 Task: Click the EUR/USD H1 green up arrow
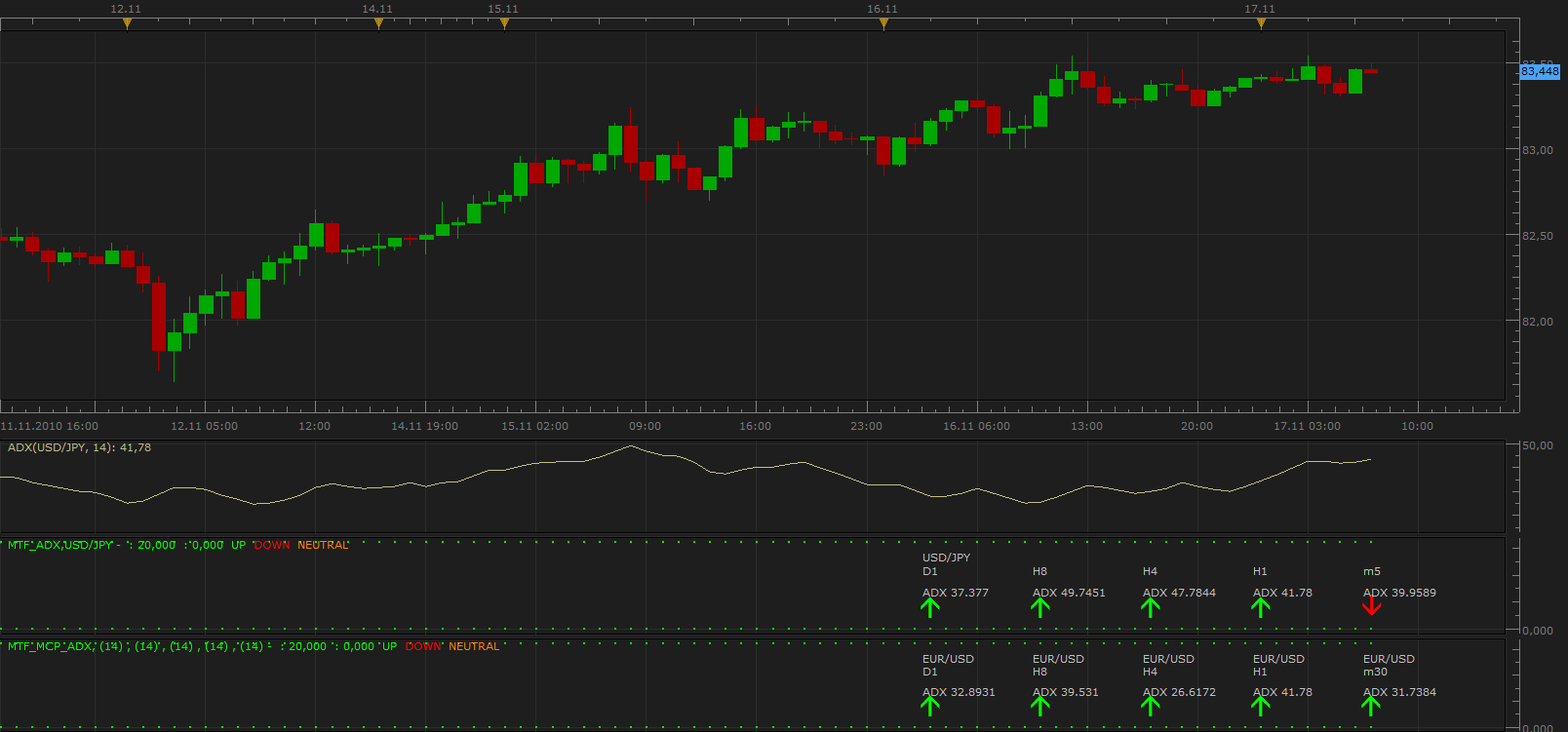(1261, 707)
